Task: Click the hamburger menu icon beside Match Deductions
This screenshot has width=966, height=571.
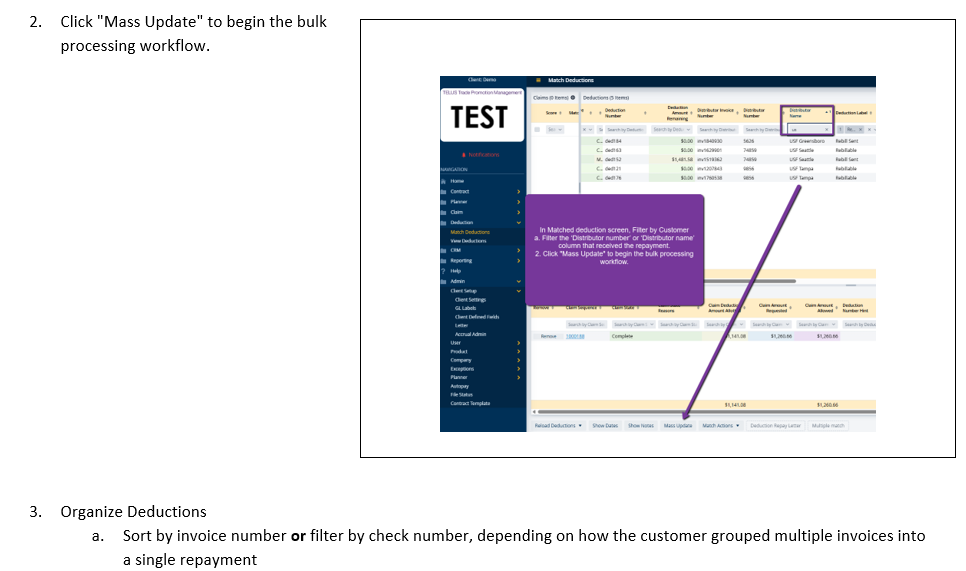Action: [x=538, y=80]
